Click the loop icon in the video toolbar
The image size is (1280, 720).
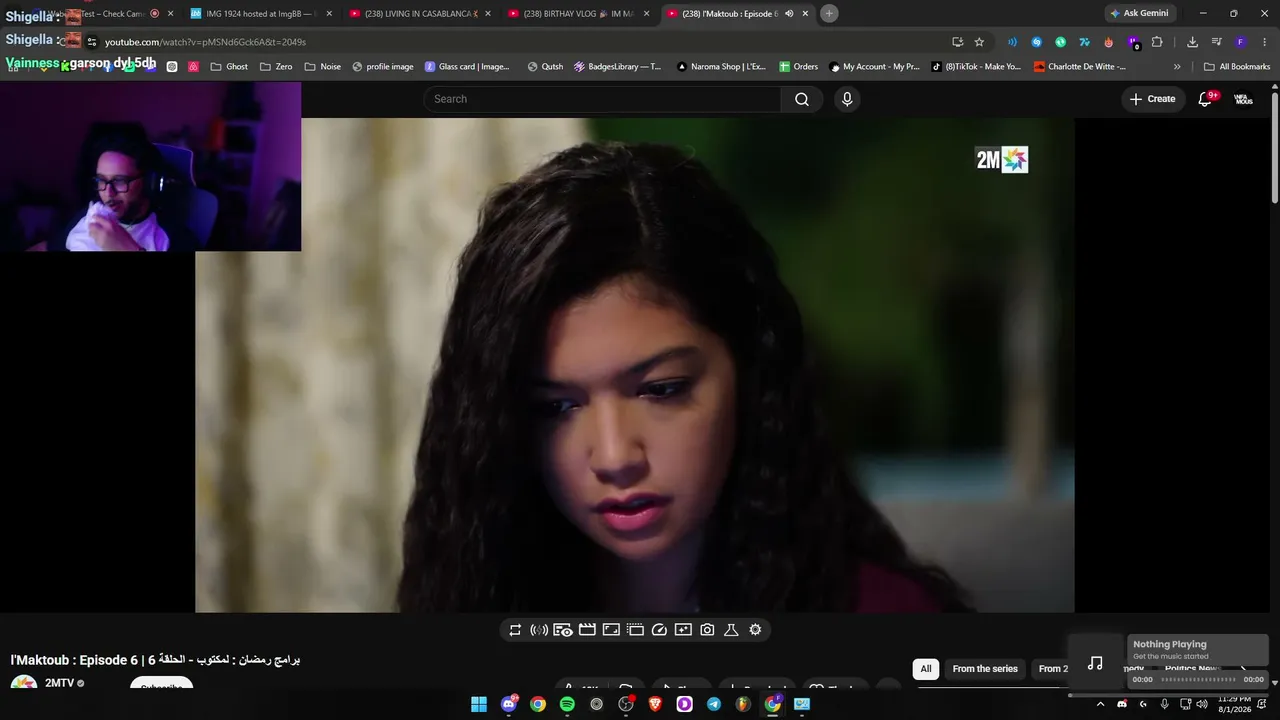(x=515, y=630)
